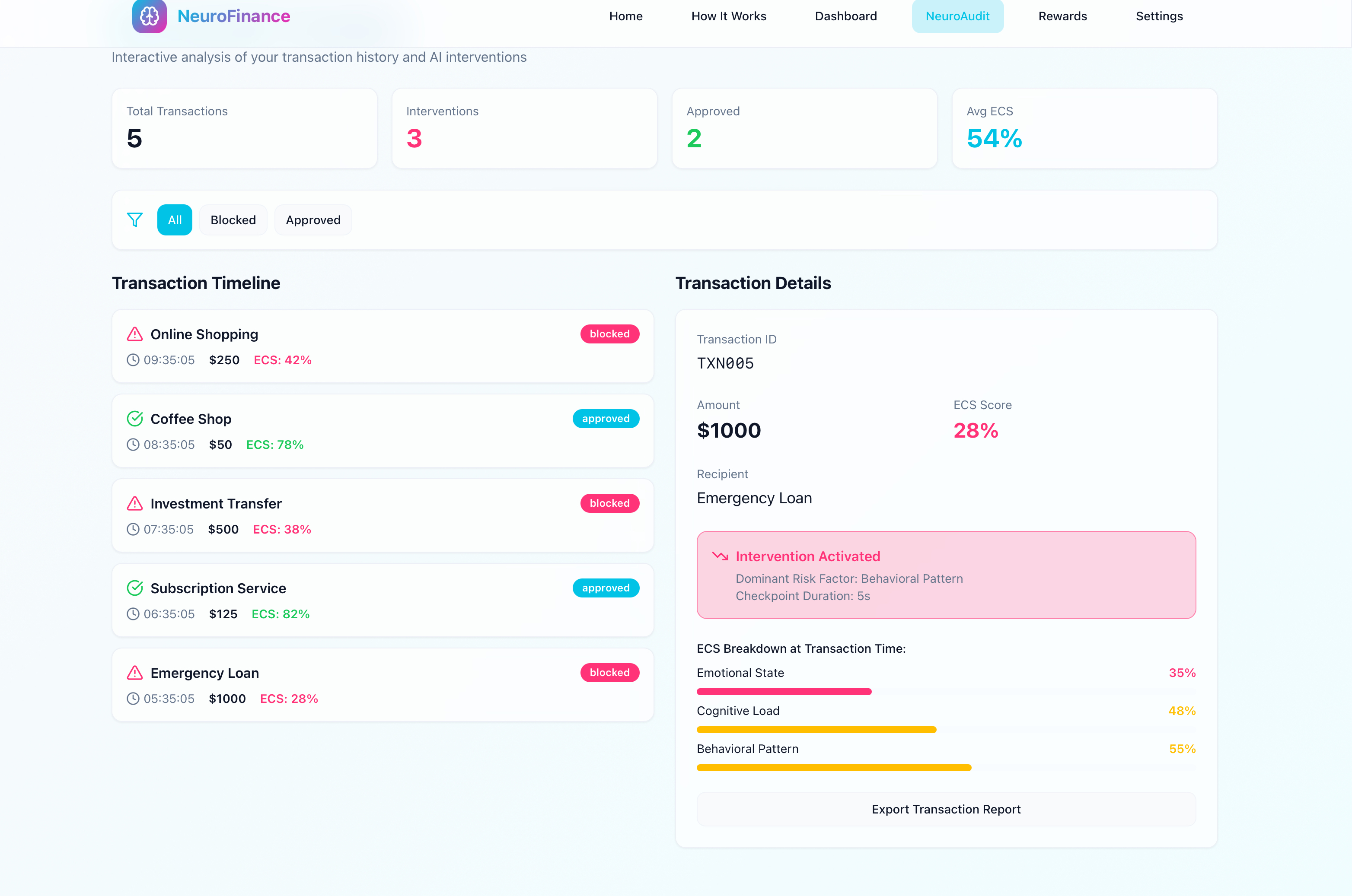Go to the Rewards page

1062,16
